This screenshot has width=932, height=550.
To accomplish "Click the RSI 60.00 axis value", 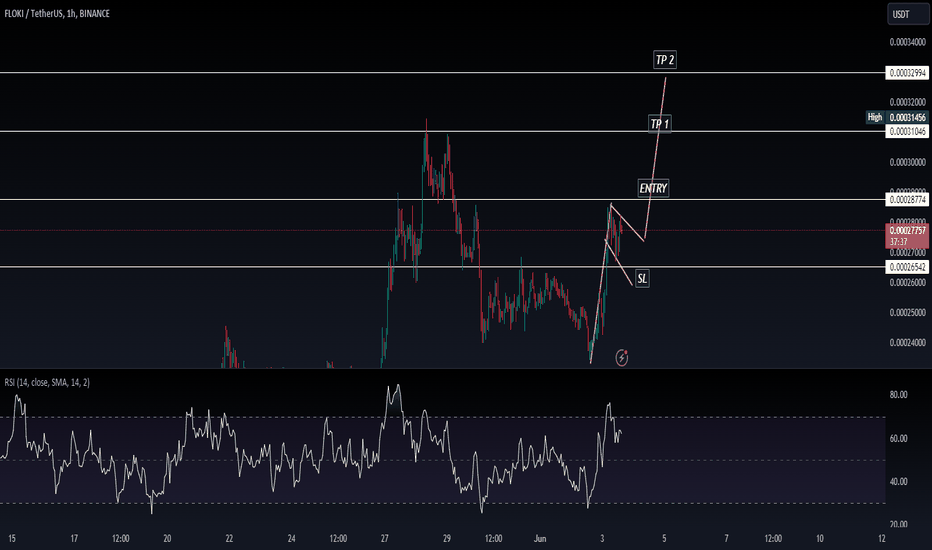I will click(x=898, y=438).
